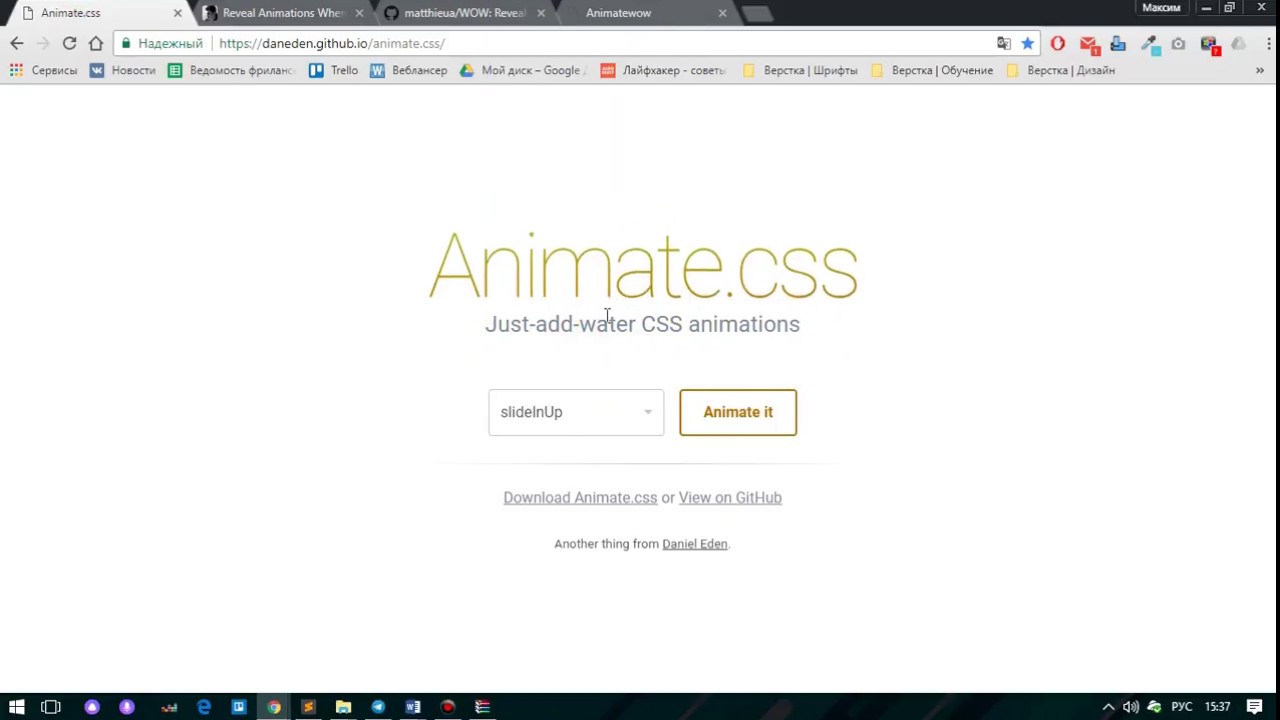Open the translate page icon

tap(1004, 43)
